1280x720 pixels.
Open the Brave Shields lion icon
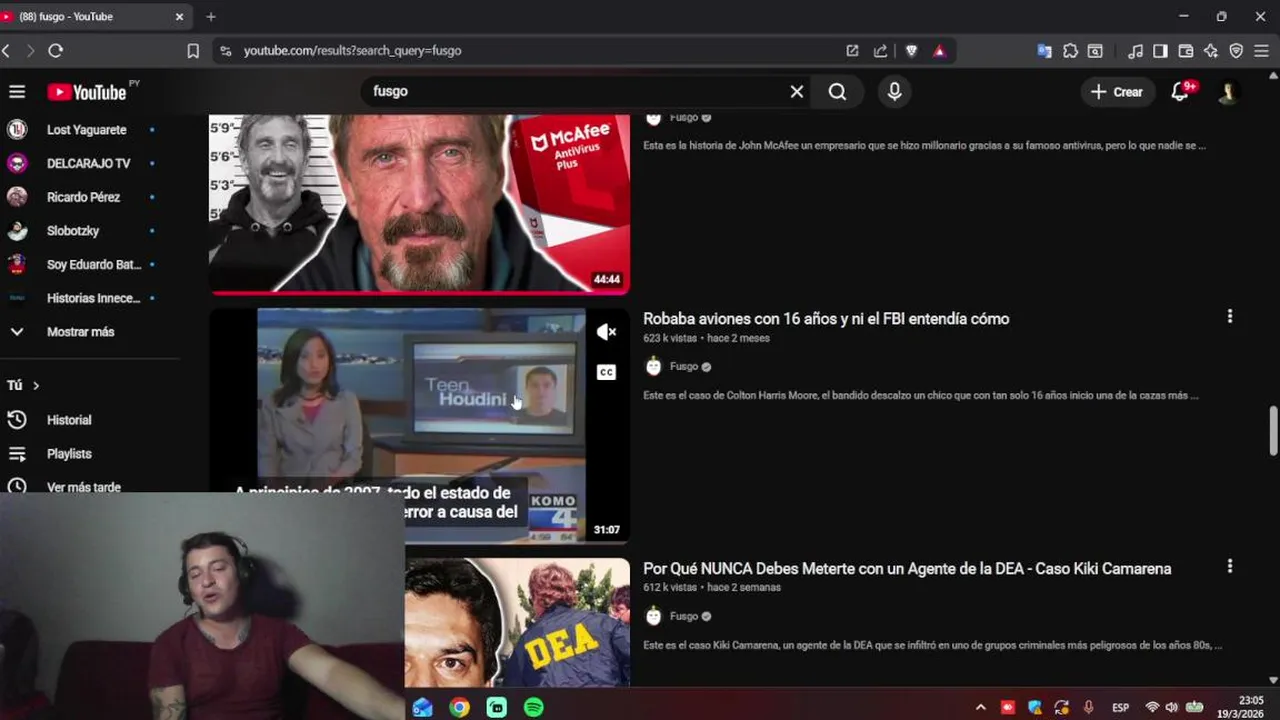tap(911, 50)
